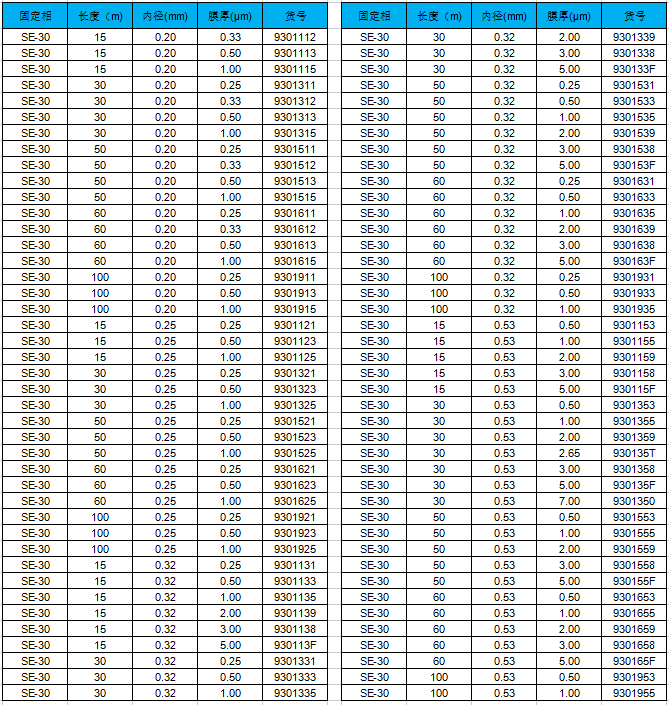Click item number 9301335 cell

[x=294, y=693]
